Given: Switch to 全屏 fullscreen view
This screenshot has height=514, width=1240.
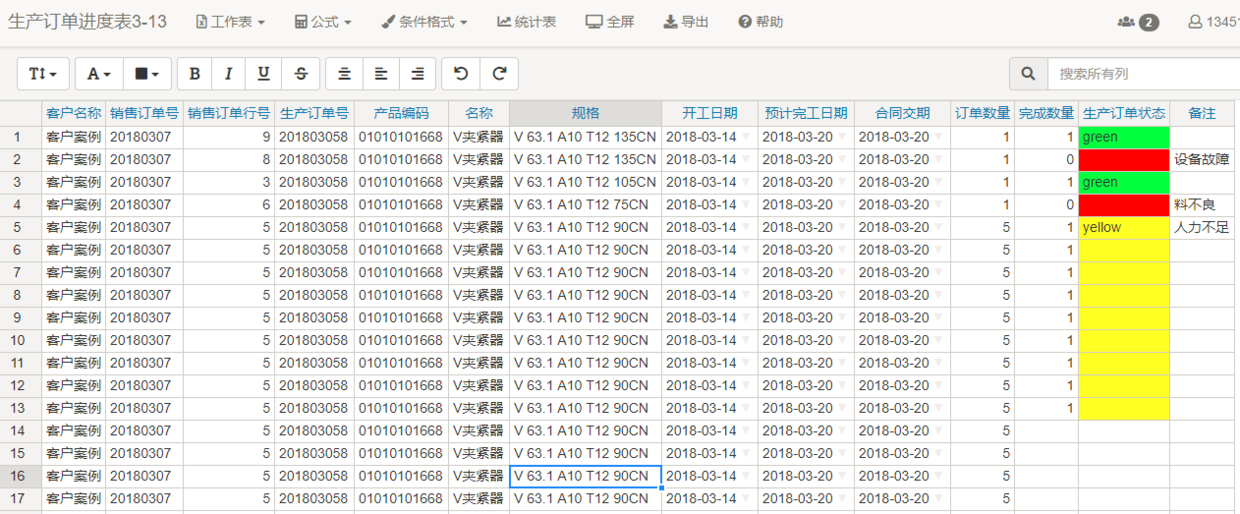Looking at the screenshot, I should pos(610,22).
